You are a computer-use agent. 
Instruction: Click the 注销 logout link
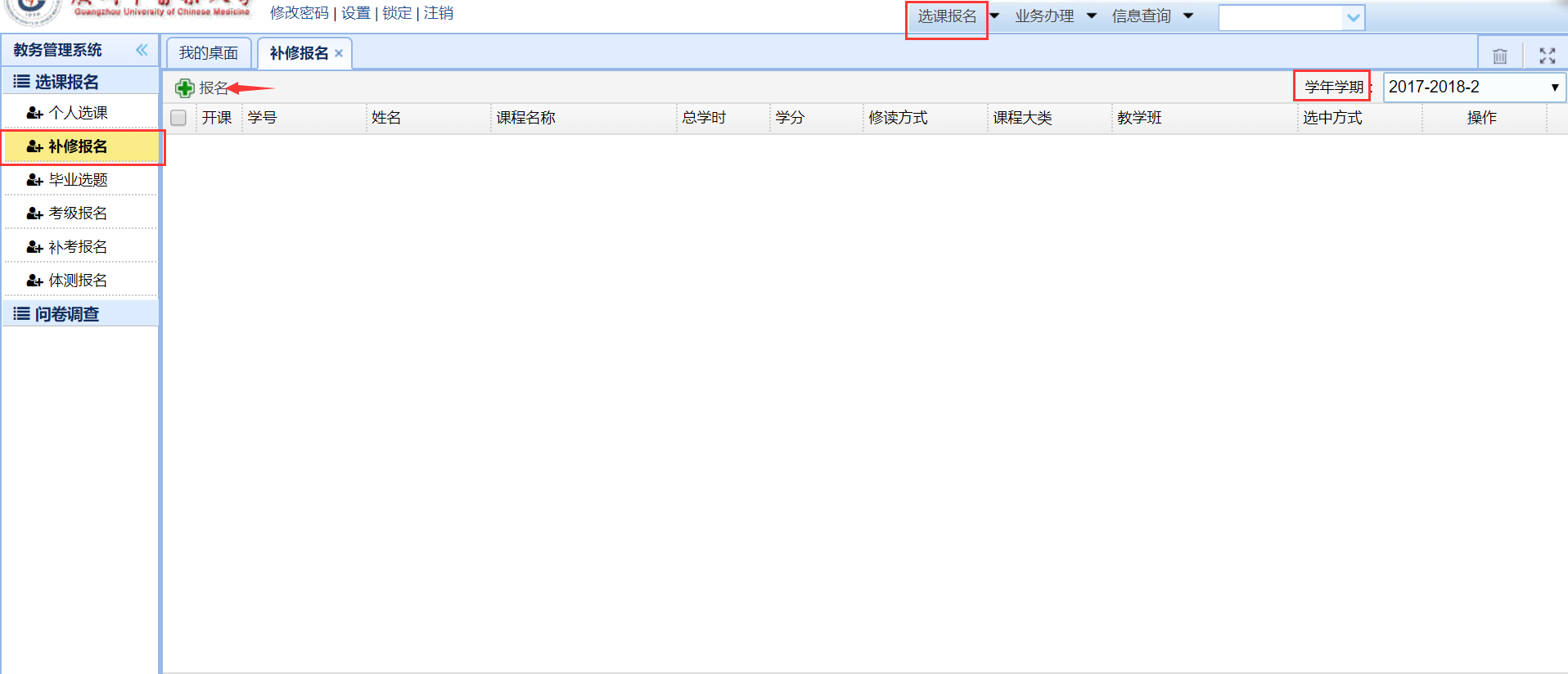tap(439, 13)
